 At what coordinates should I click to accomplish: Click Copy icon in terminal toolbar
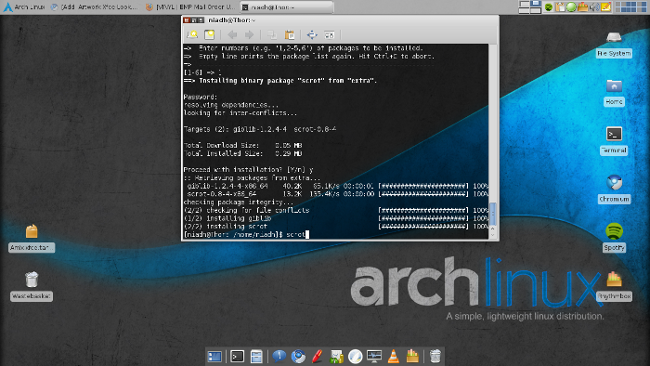coord(272,35)
